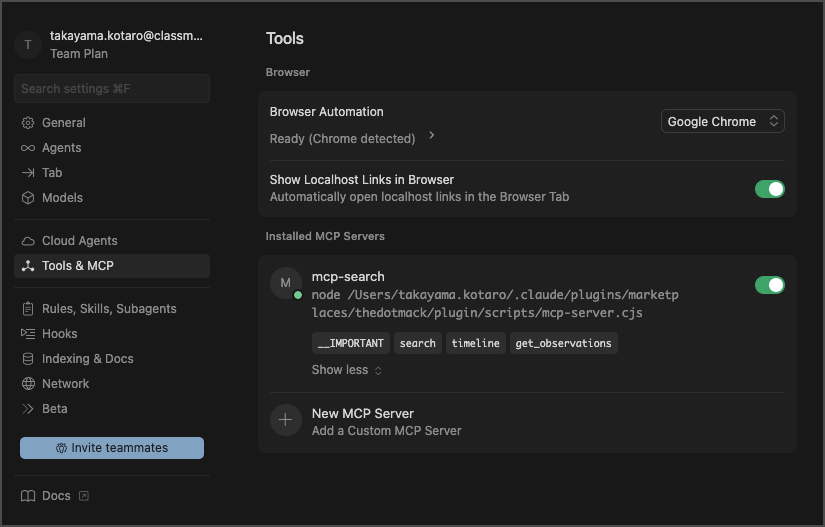Click the Agents infinity icon
This screenshot has height=527, width=825.
pyautogui.click(x=28, y=148)
